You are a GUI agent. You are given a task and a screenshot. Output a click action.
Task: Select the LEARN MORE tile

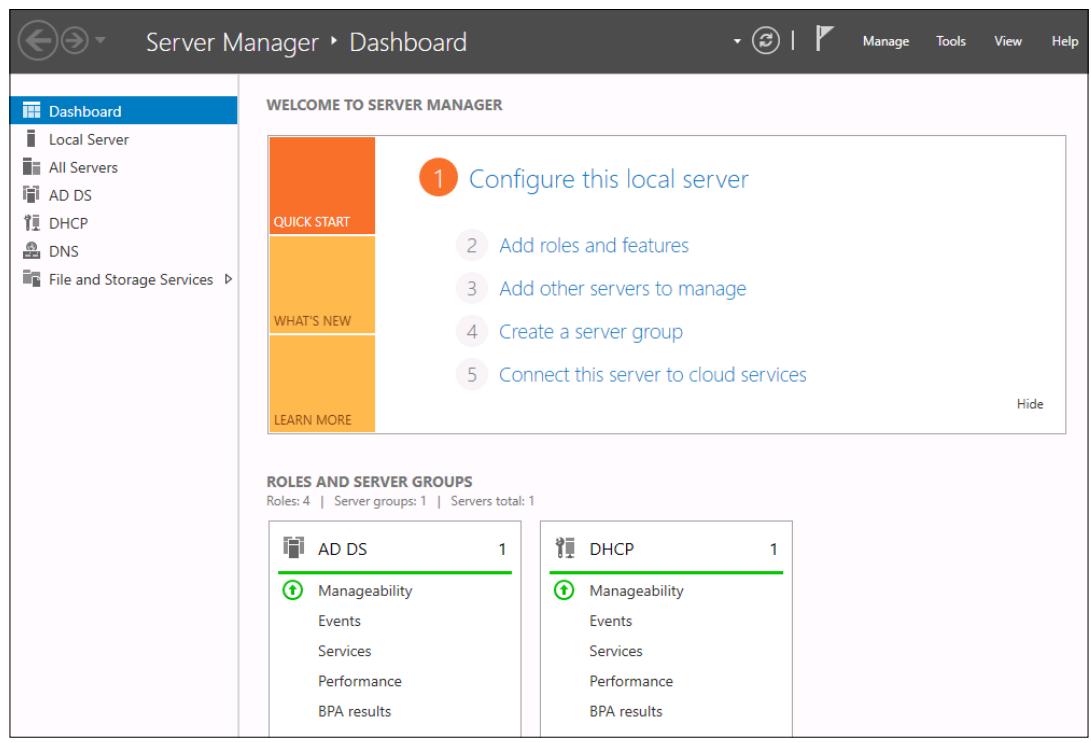322,383
